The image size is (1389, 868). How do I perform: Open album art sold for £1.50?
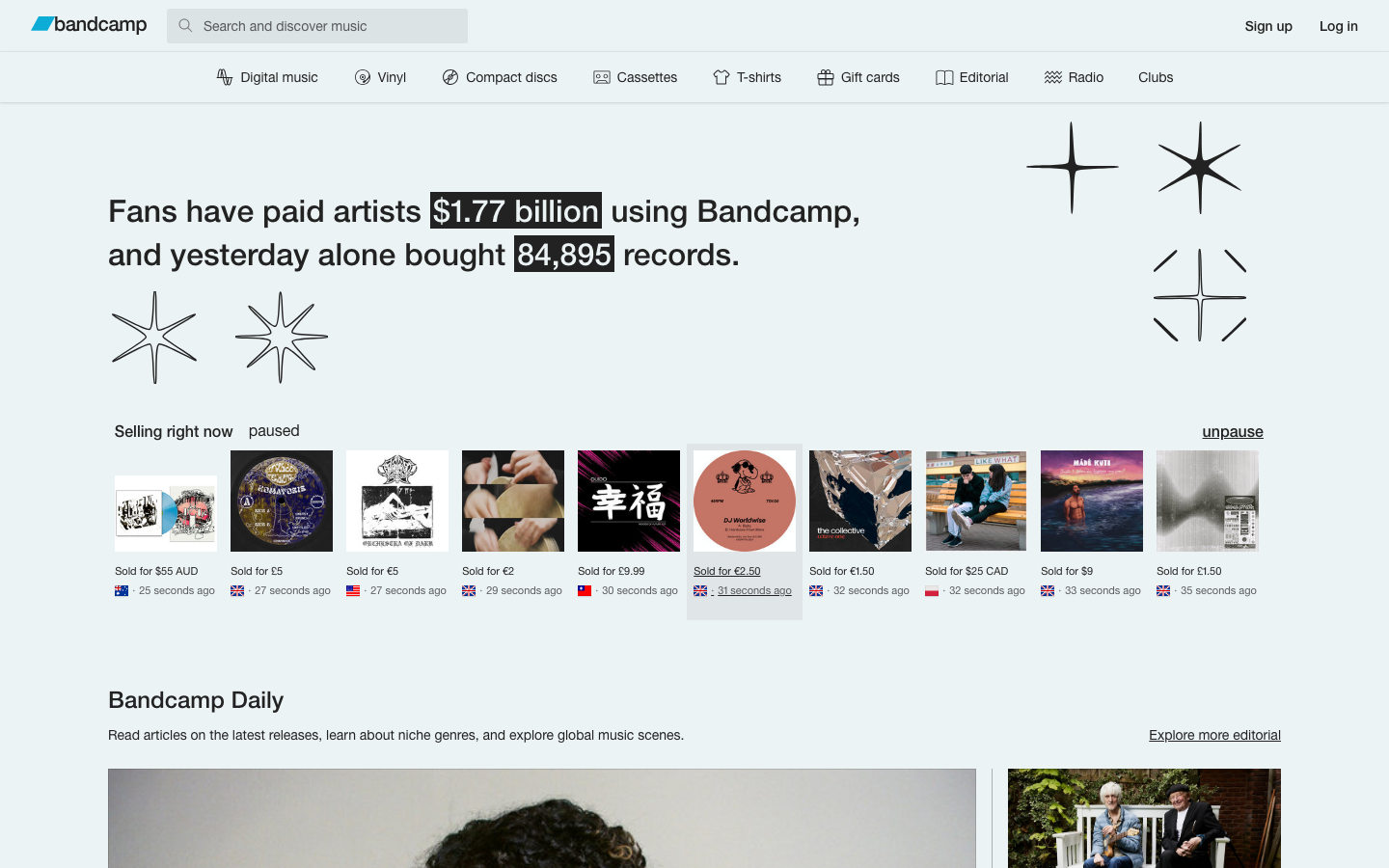pos(1208,501)
